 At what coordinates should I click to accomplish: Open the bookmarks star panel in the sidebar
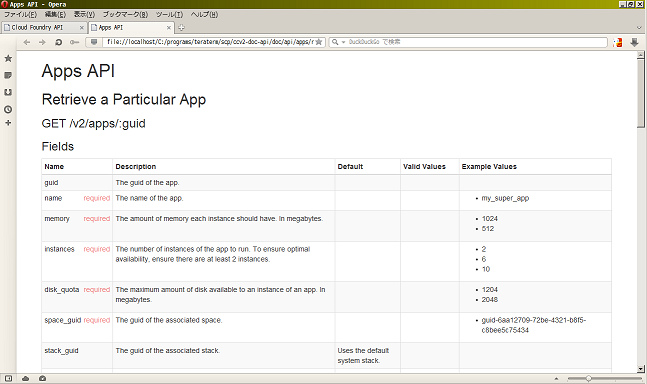8,58
